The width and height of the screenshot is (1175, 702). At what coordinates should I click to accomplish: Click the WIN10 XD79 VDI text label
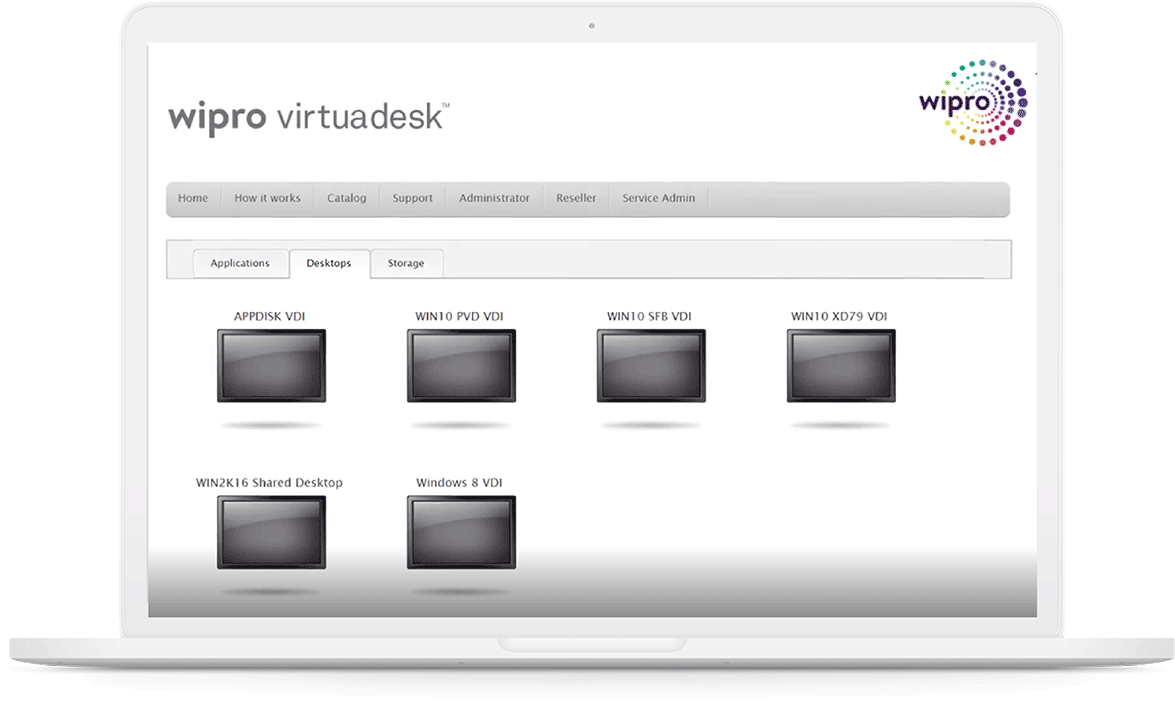[839, 317]
